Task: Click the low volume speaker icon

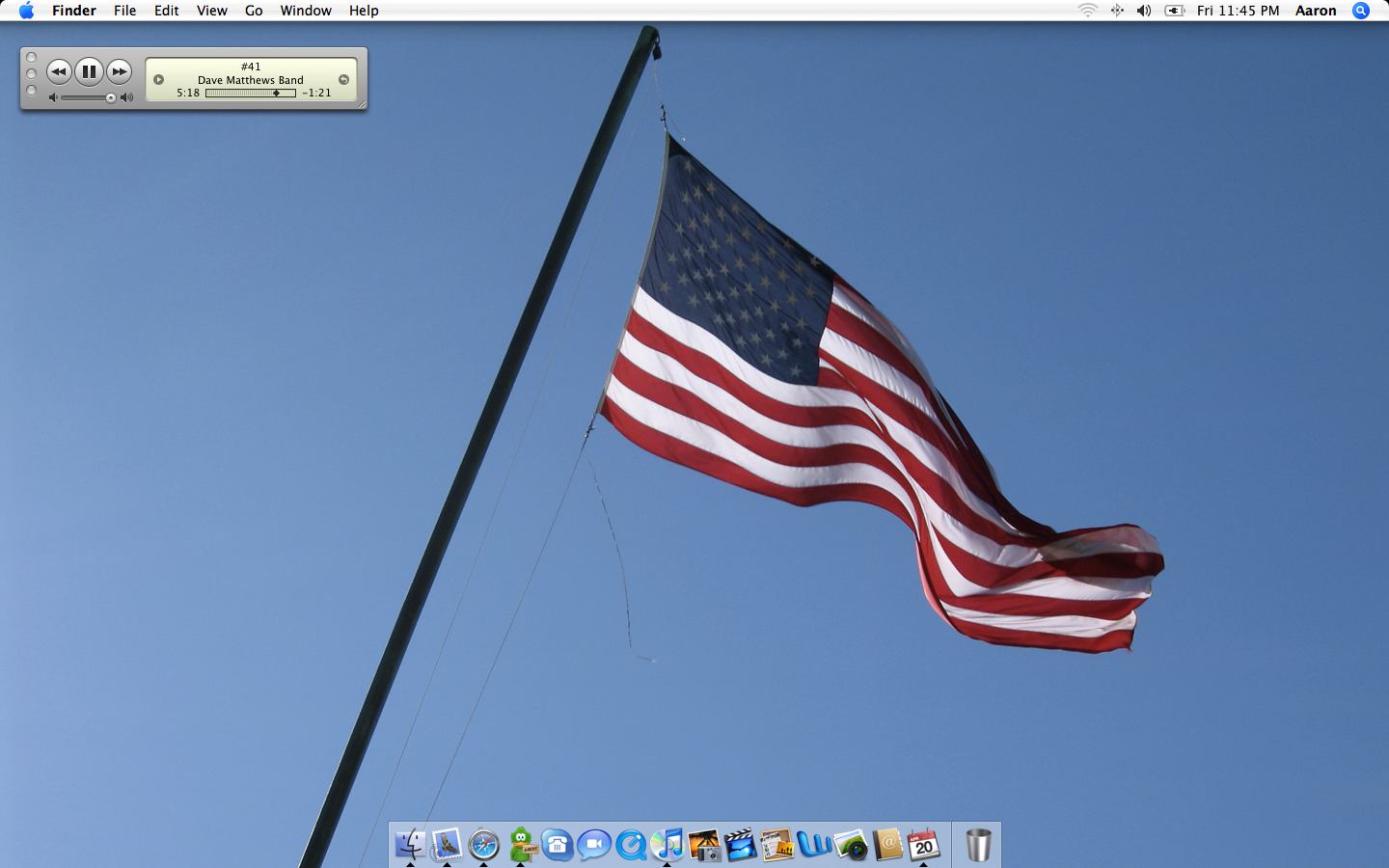Action: click(x=53, y=97)
